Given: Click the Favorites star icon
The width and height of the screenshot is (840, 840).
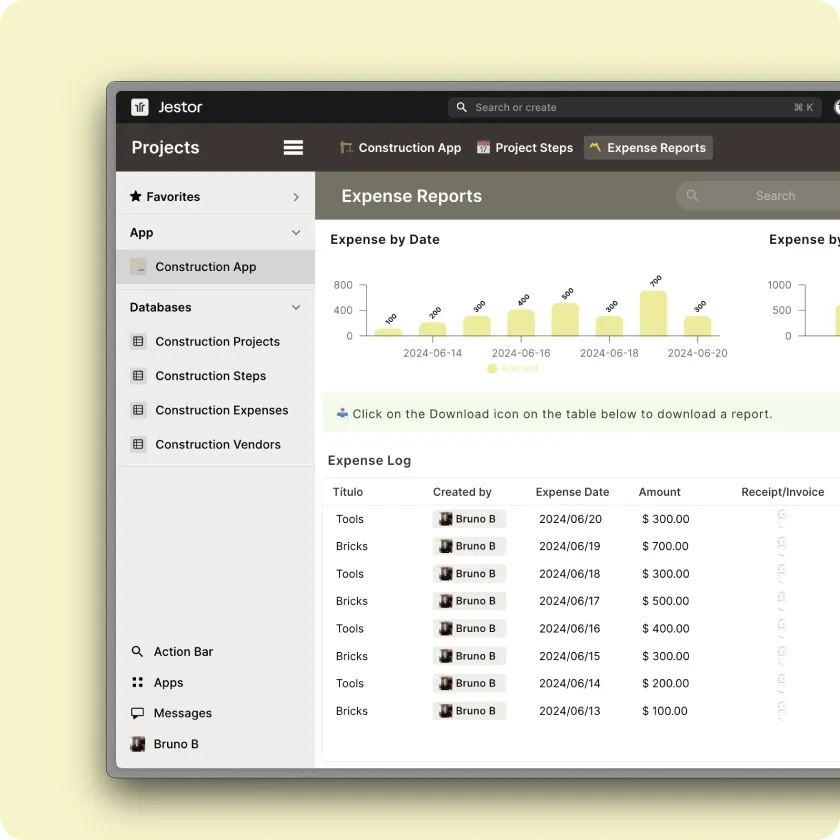Looking at the screenshot, I should coord(134,195).
